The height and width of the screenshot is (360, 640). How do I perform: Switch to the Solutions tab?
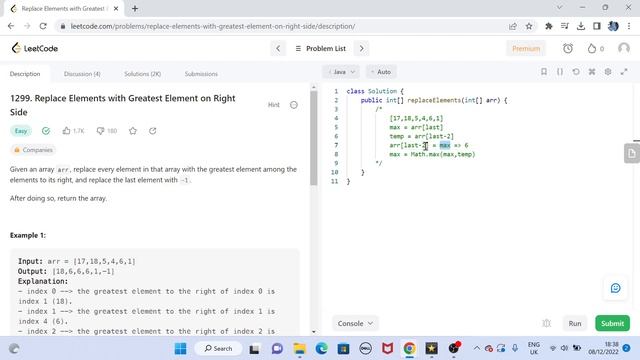tap(142, 74)
